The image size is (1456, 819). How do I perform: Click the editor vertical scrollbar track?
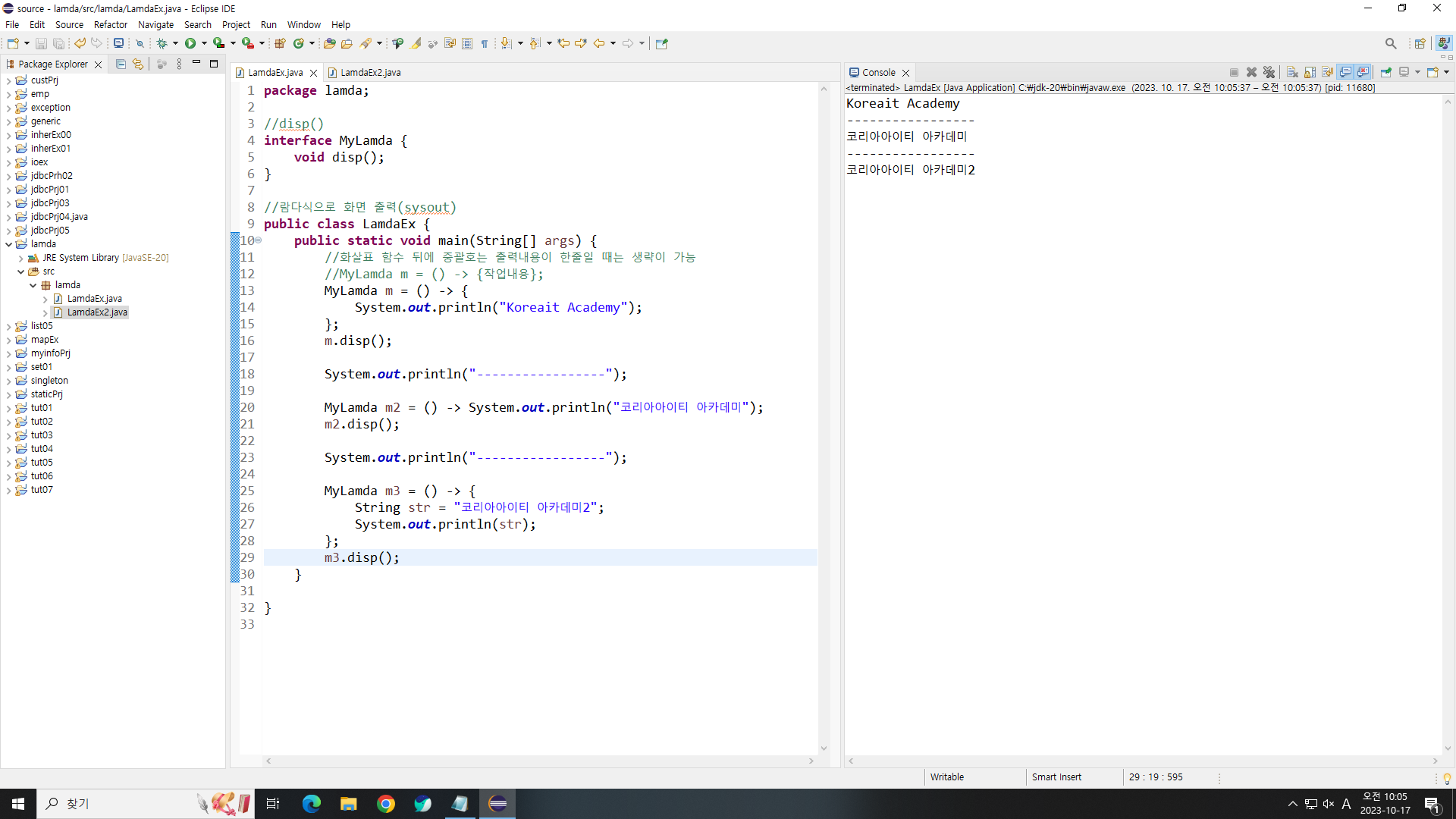tap(824, 417)
